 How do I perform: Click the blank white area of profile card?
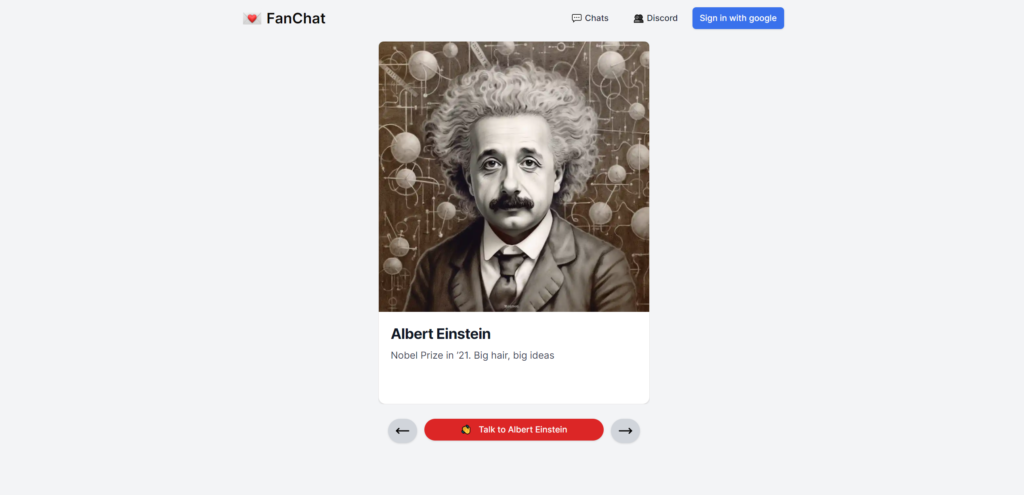(514, 385)
